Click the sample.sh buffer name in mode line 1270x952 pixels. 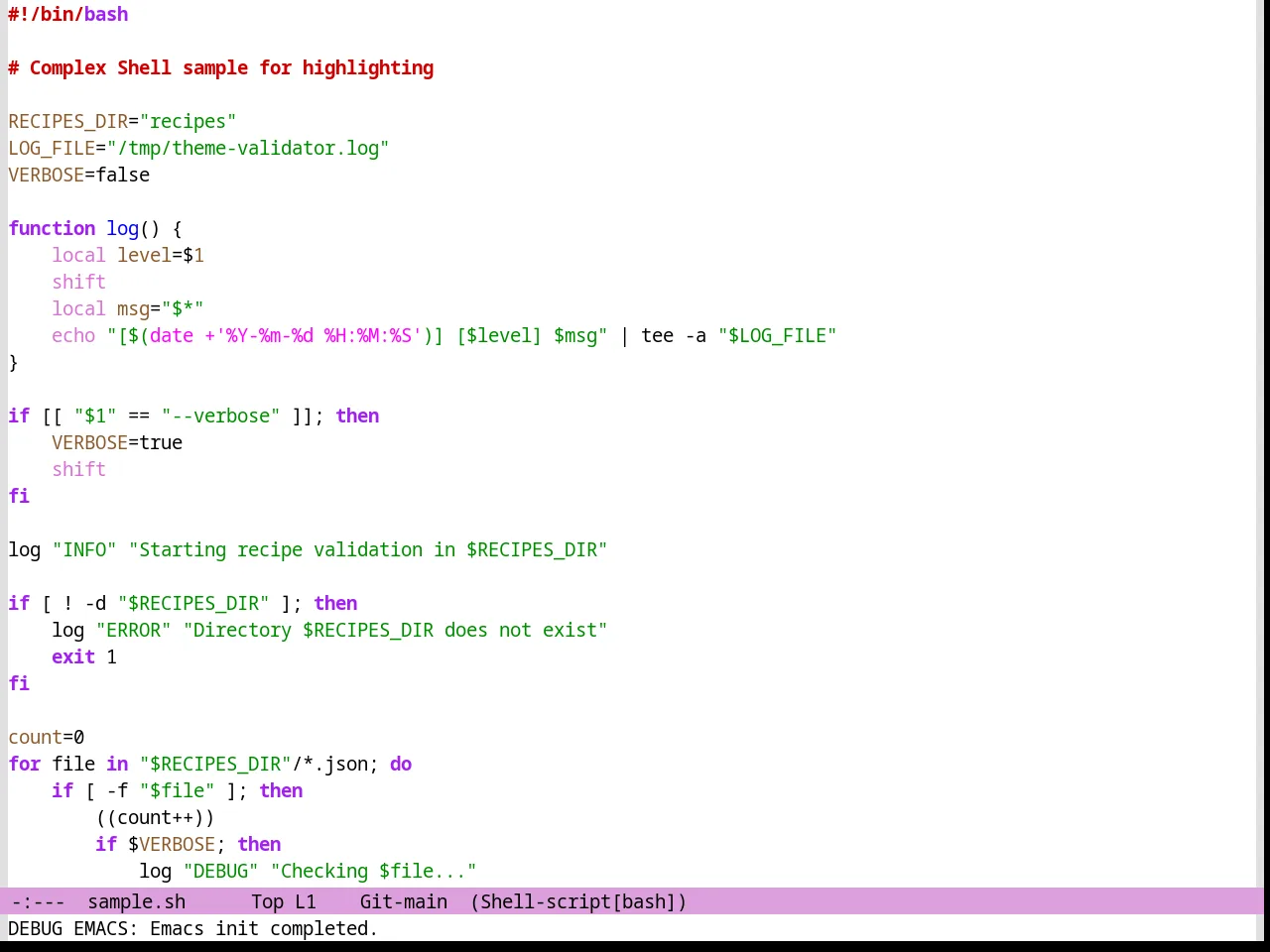pyautogui.click(x=137, y=901)
